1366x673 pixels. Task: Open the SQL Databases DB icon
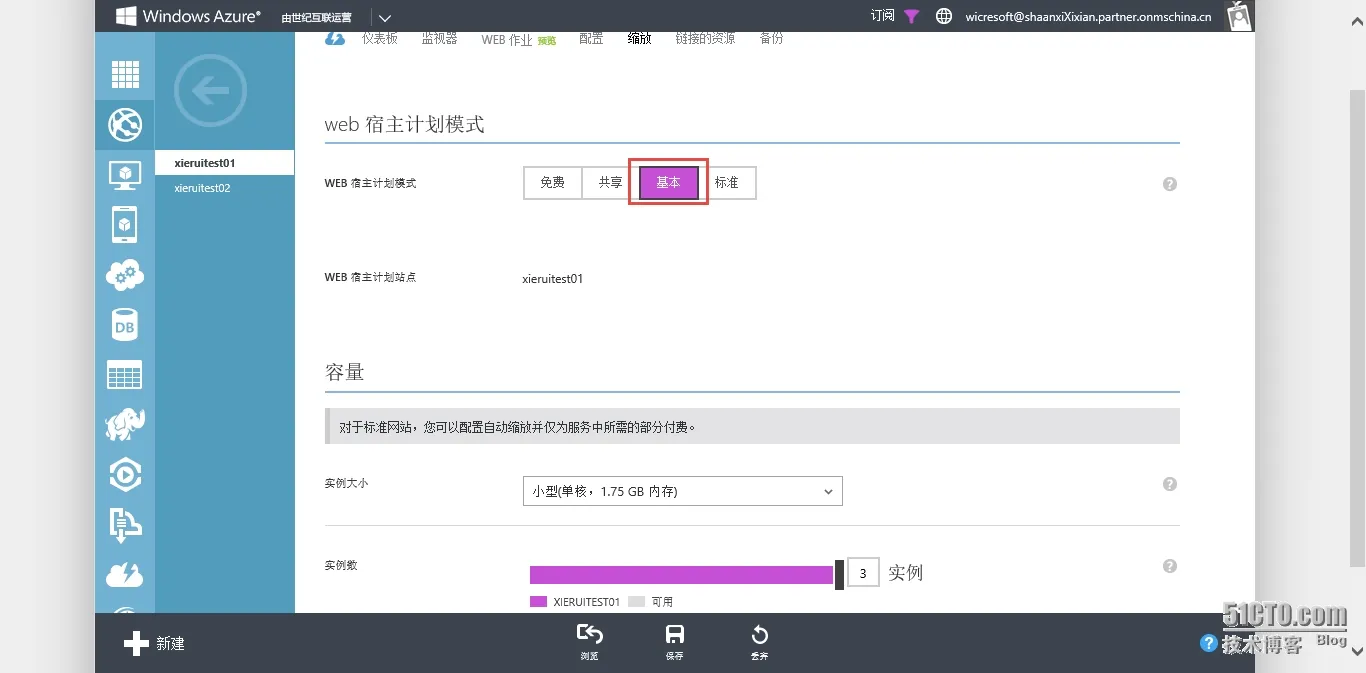[125, 325]
